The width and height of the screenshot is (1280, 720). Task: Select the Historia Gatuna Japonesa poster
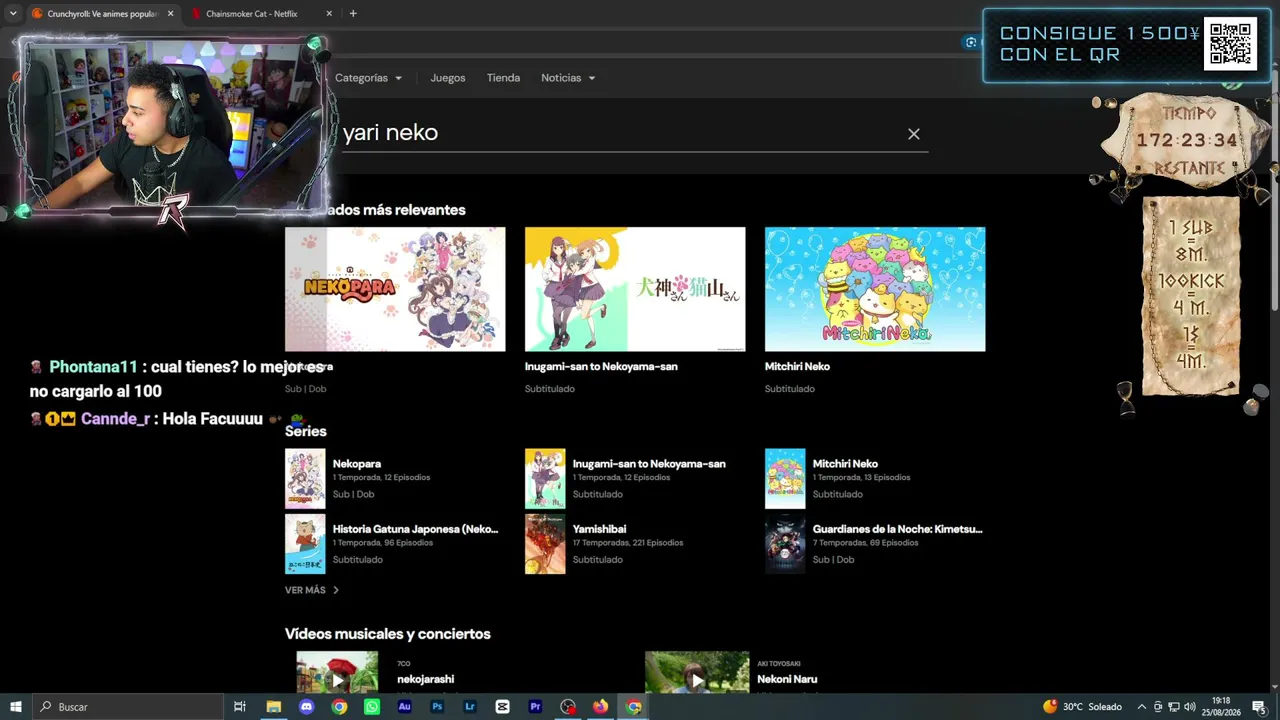point(305,544)
